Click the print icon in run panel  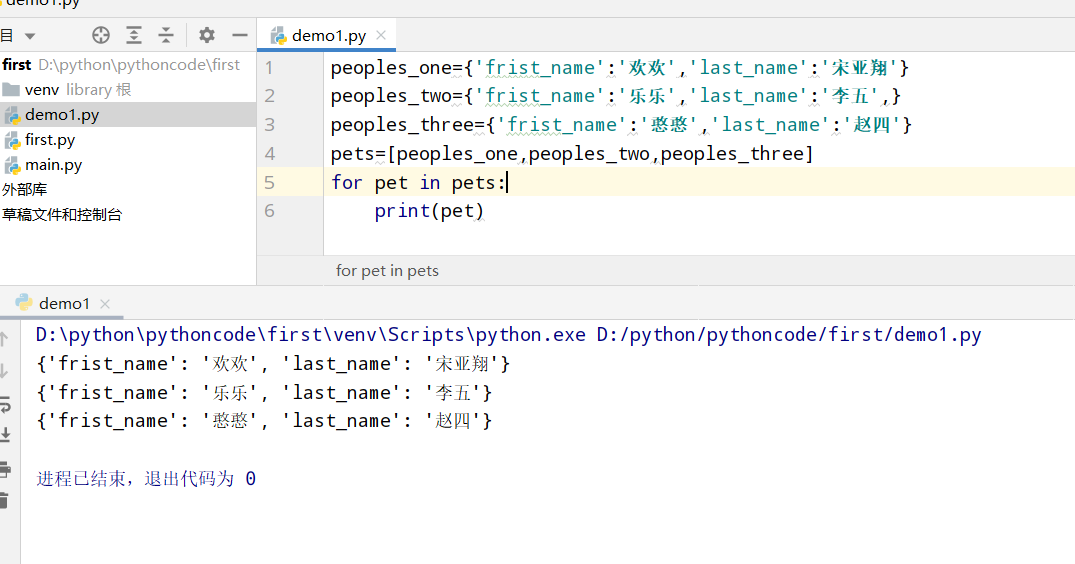pos(4,469)
